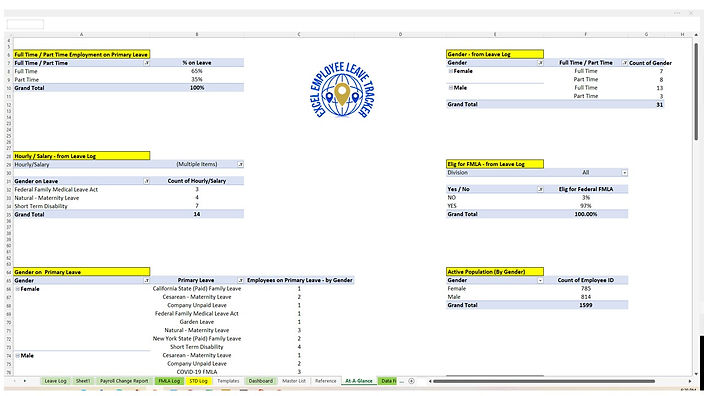Select 'Gender - from Leave Log' heading cell

point(495,54)
